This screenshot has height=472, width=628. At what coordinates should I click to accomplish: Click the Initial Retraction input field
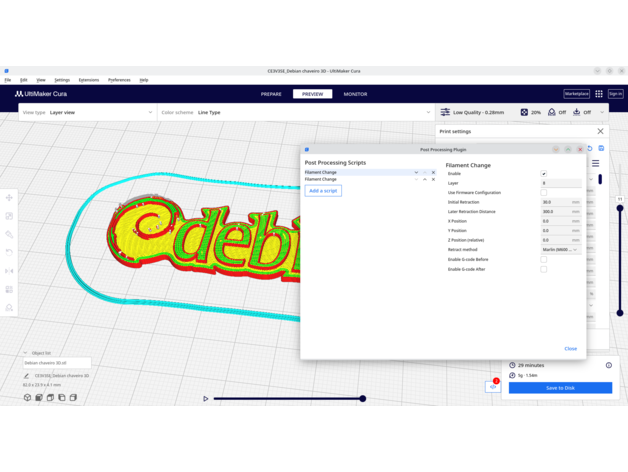pyautogui.click(x=561, y=202)
